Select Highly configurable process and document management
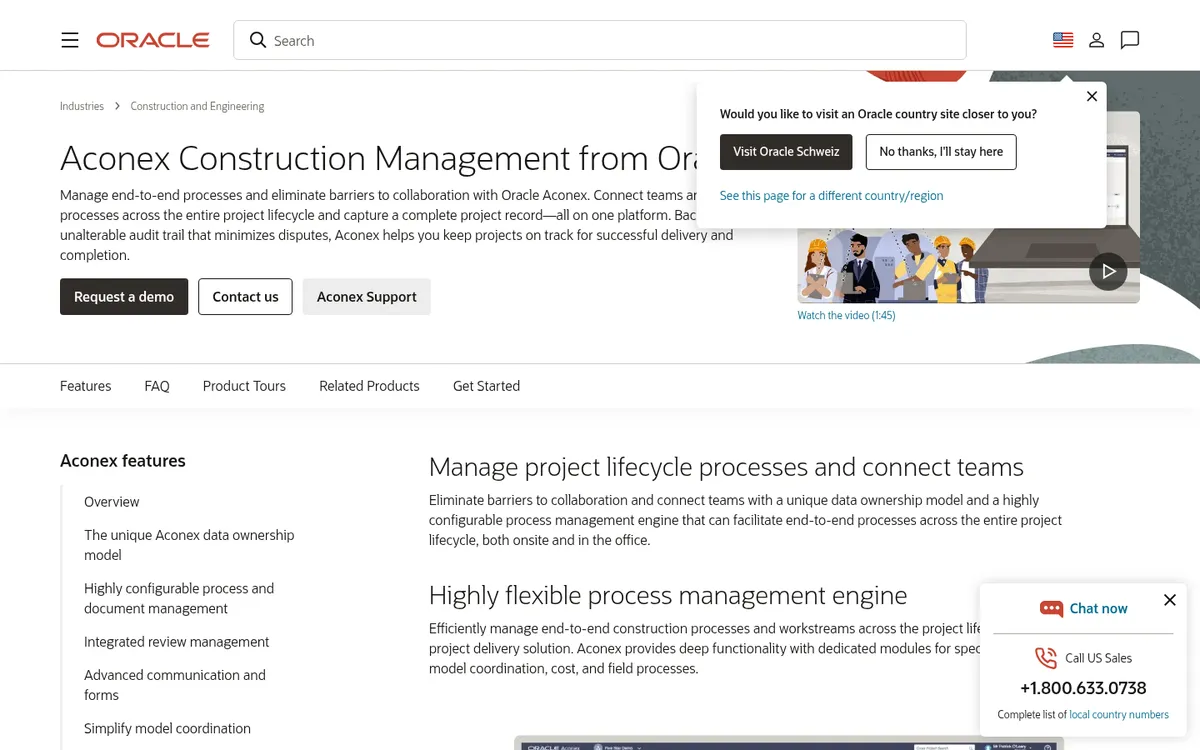Image resolution: width=1200 pixels, height=750 pixels. [179, 598]
